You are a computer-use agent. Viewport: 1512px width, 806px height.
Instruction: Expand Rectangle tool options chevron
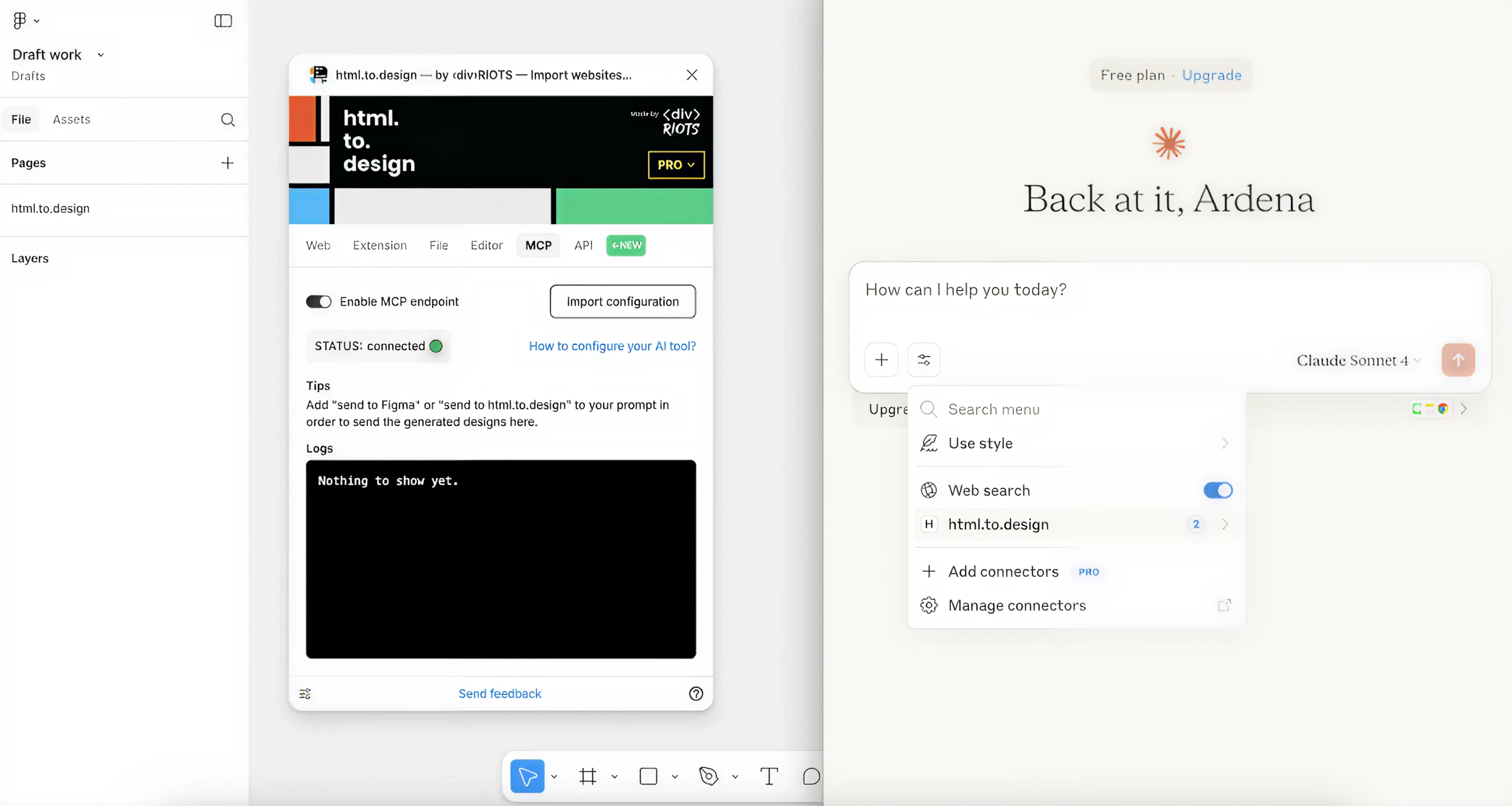675,776
